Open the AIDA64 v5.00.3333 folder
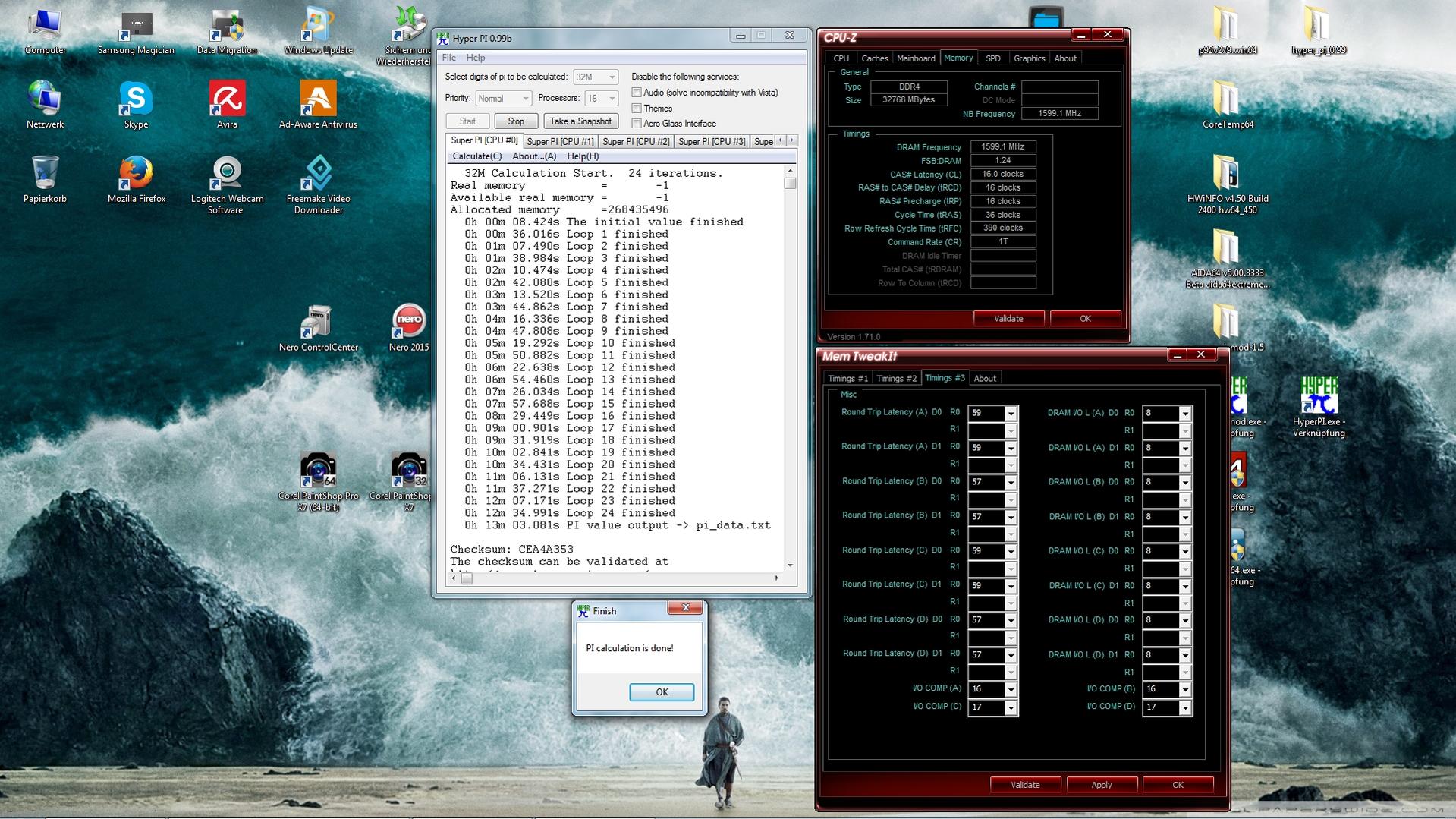The width and height of the screenshot is (1456, 819). 1228,259
